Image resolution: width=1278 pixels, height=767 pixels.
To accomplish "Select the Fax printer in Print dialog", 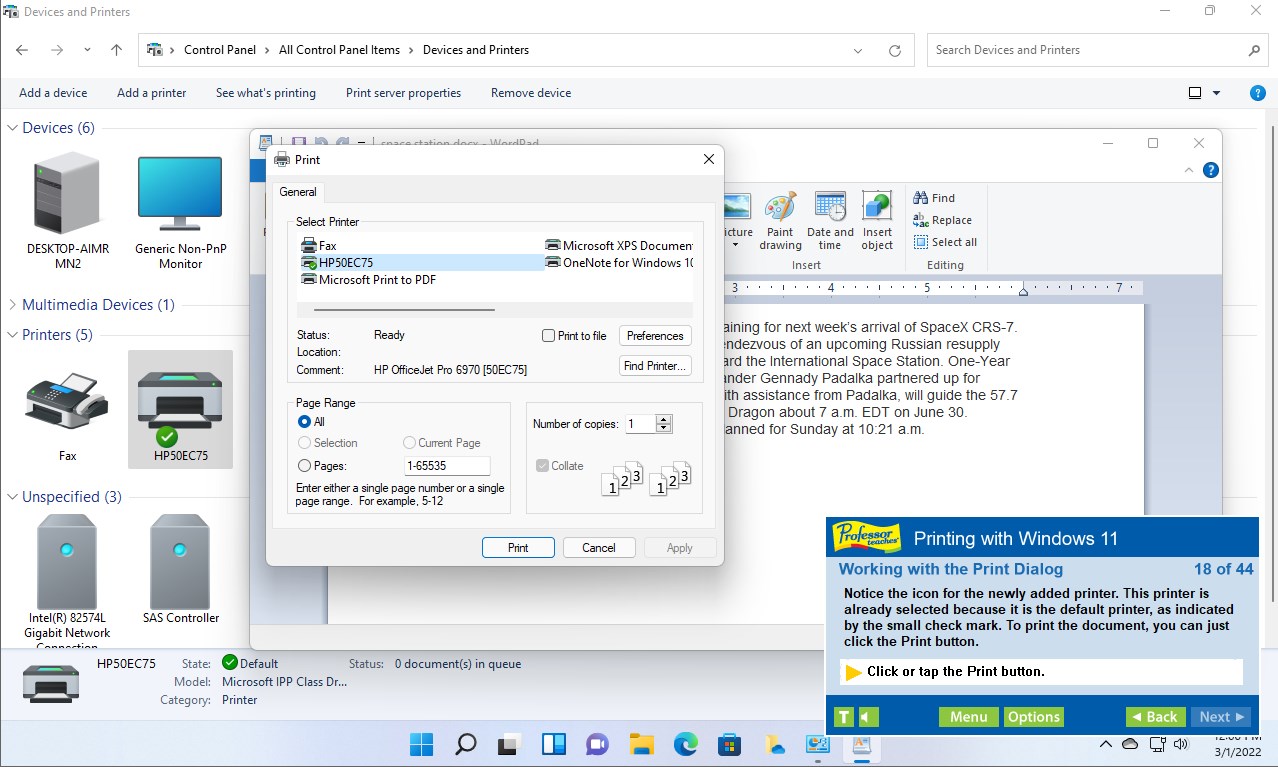I will (319, 245).
